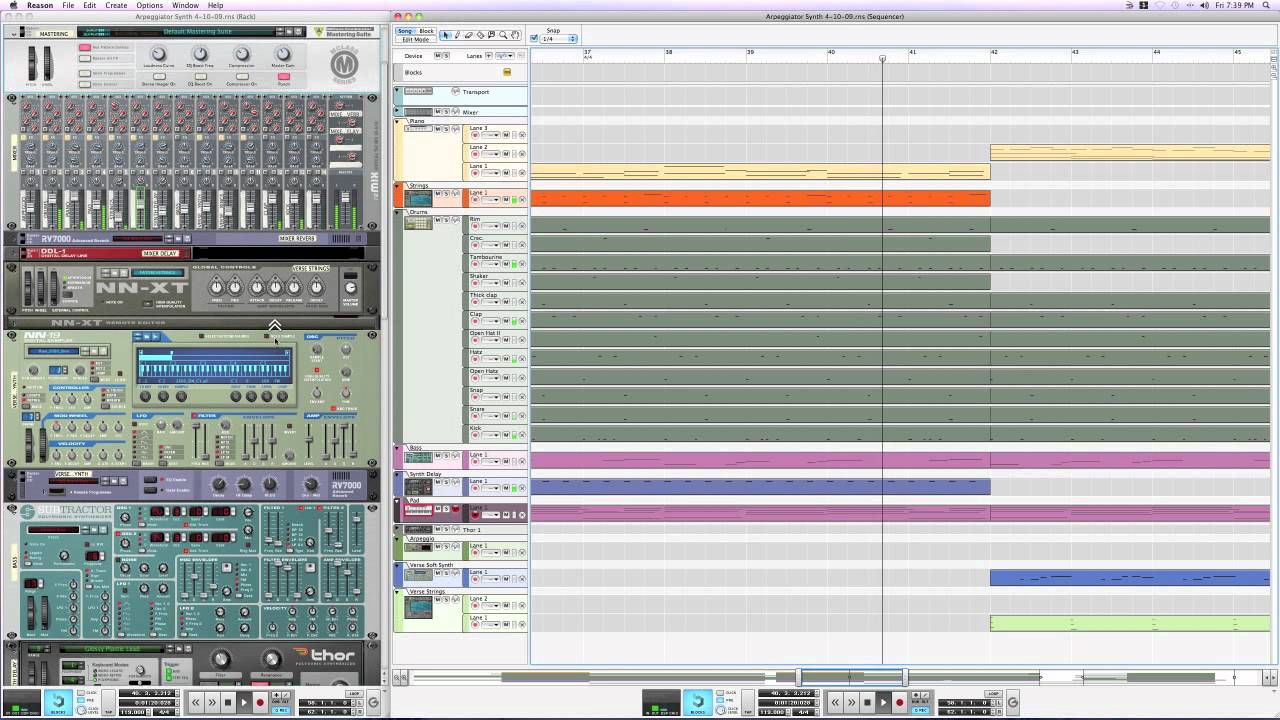Delete Synth Delay Lane 1 with X button
Screen dimensions: 1280x720
coord(522,488)
